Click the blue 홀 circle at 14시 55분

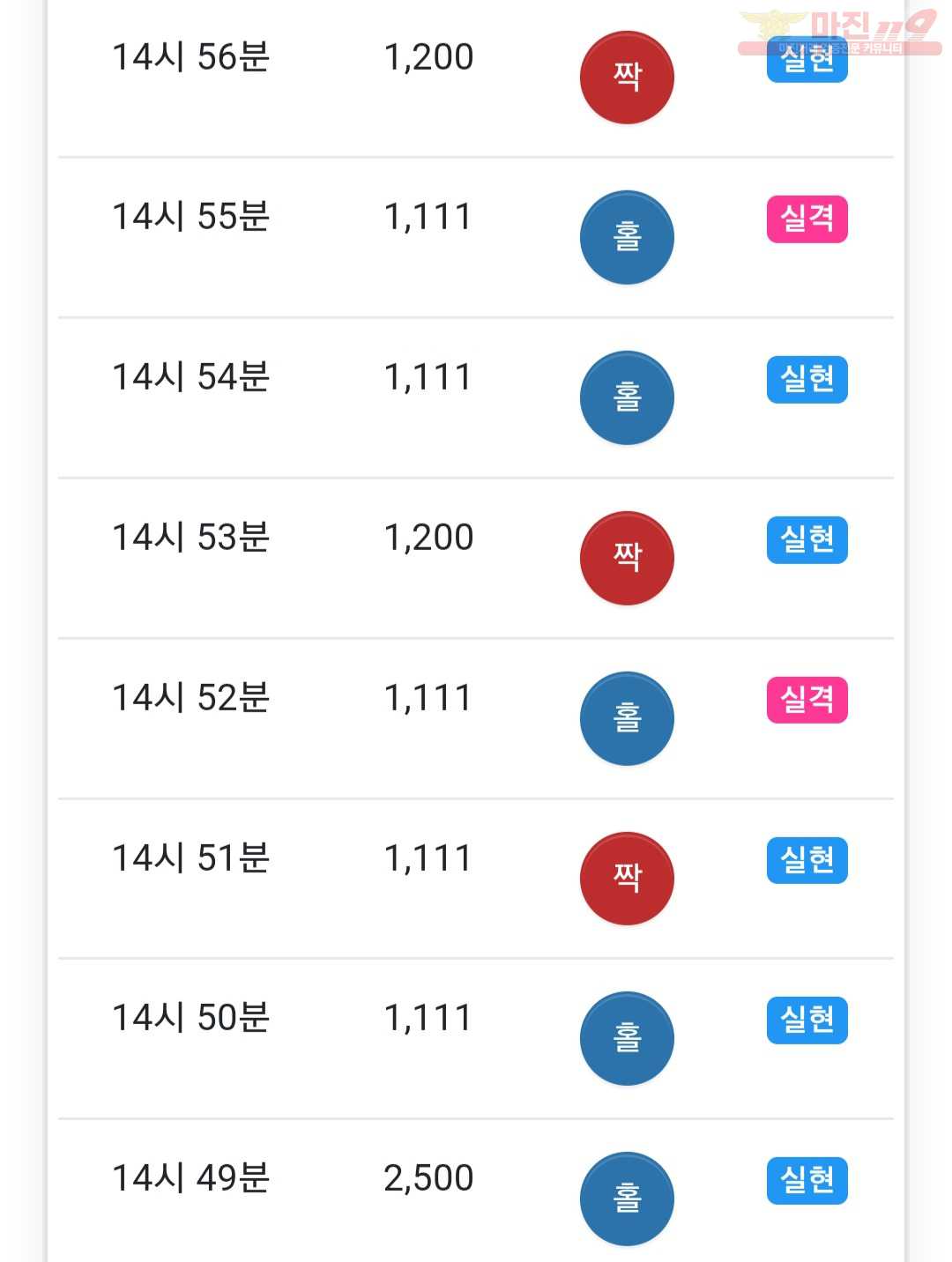coord(627,238)
